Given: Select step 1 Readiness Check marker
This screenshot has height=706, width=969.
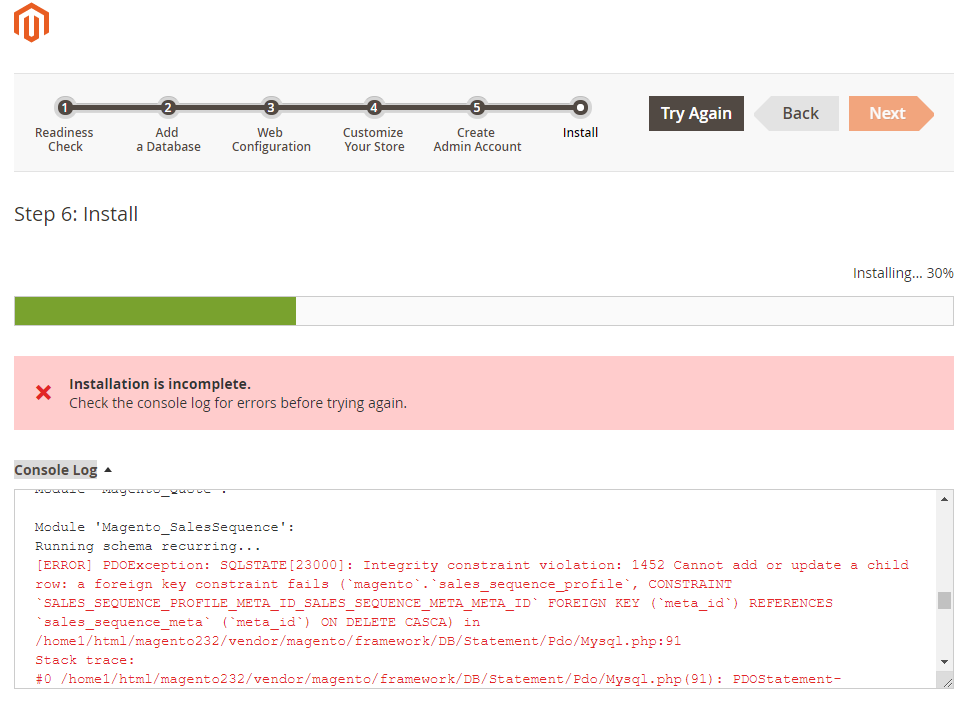Looking at the screenshot, I should [x=65, y=108].
